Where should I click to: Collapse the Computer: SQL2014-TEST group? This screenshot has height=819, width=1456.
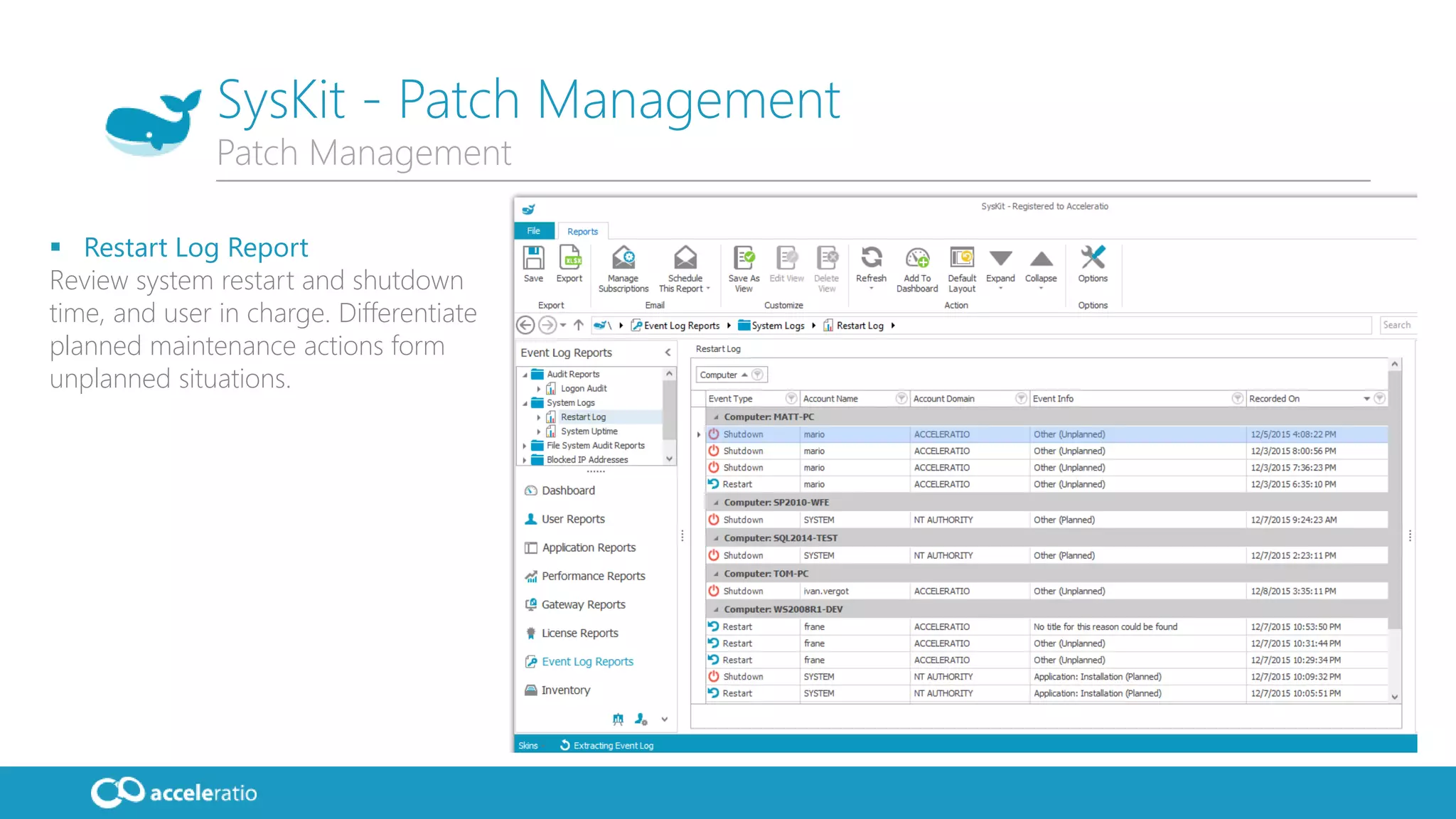(x=716, y=538)
